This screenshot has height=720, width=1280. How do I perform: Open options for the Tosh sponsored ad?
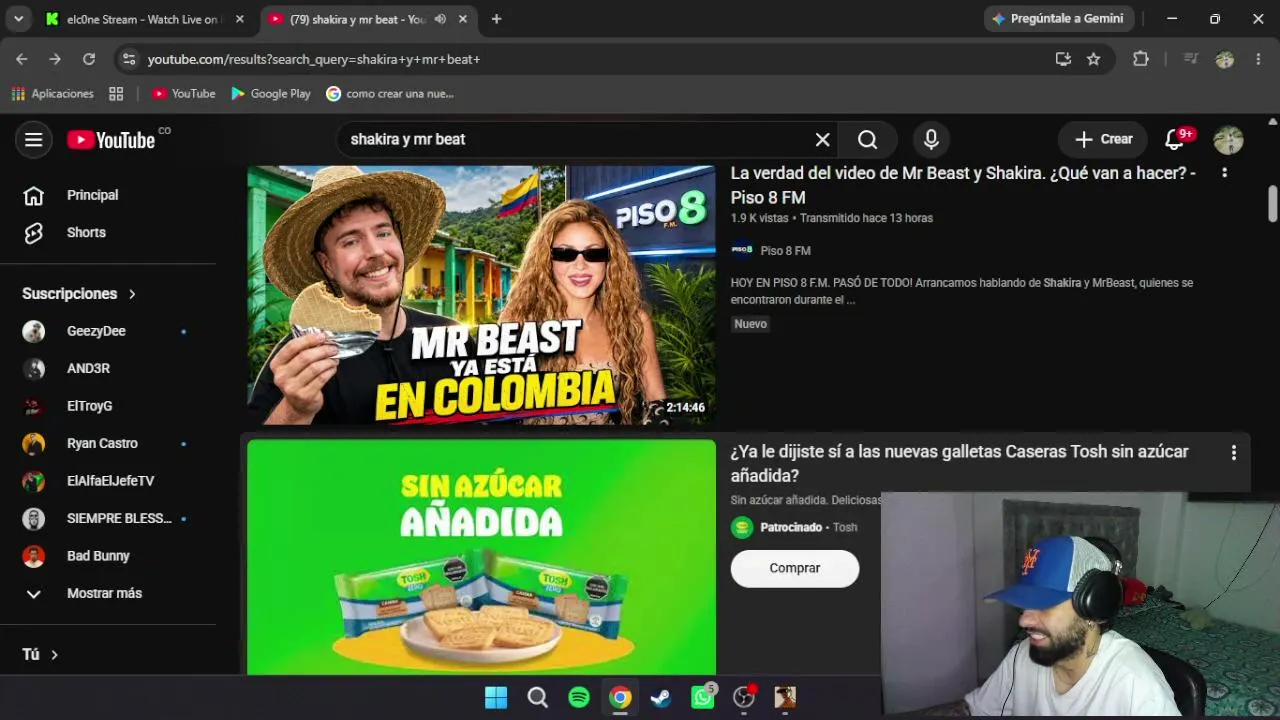point(1233,453)
